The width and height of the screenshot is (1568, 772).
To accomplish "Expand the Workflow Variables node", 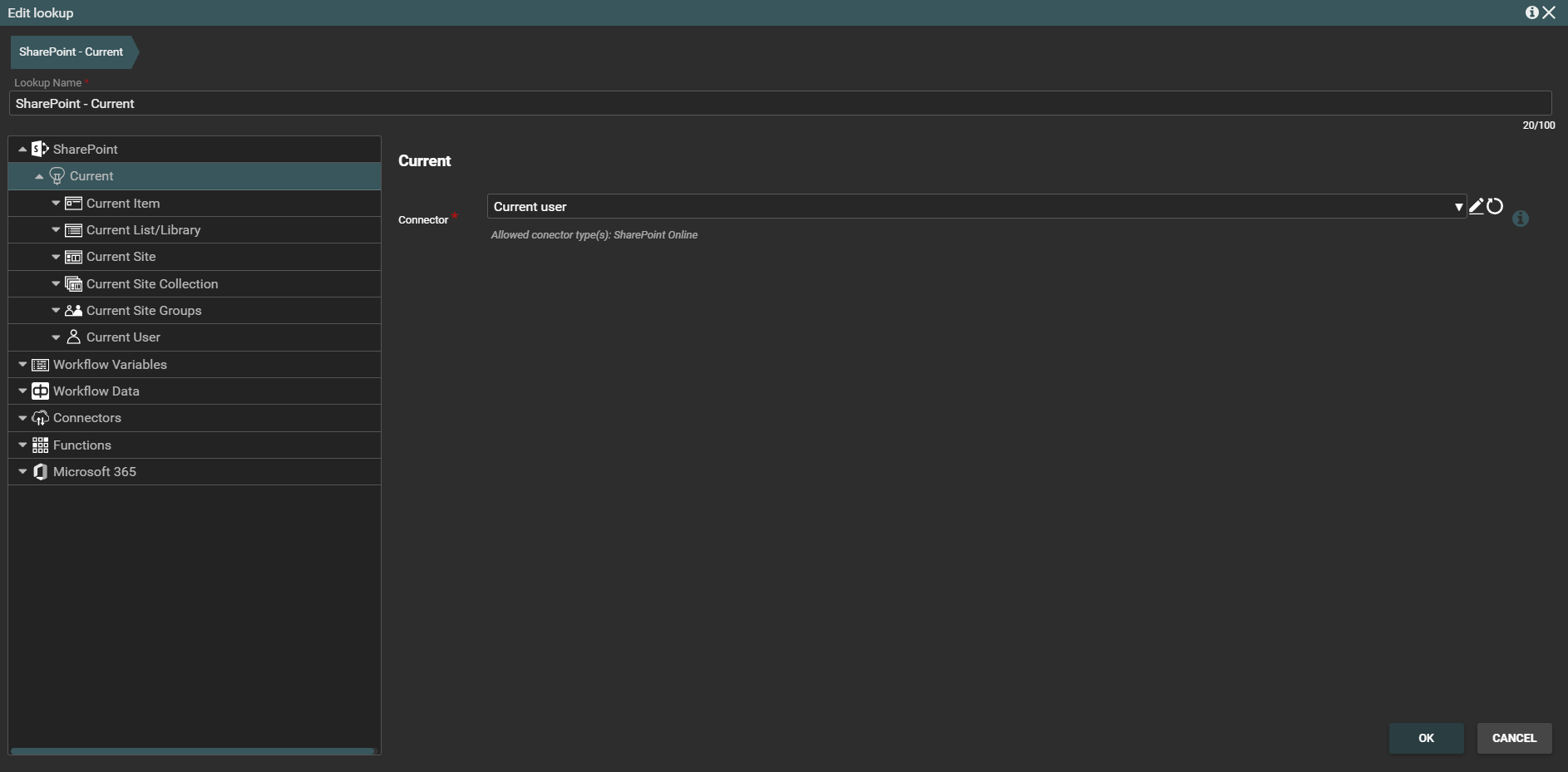I will (22, 365).
